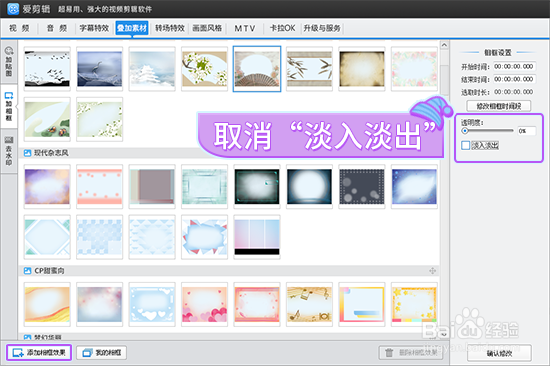The image size is (550, 366).
Task: Open the 字幕特效 tab
Action: pos(94,28)
